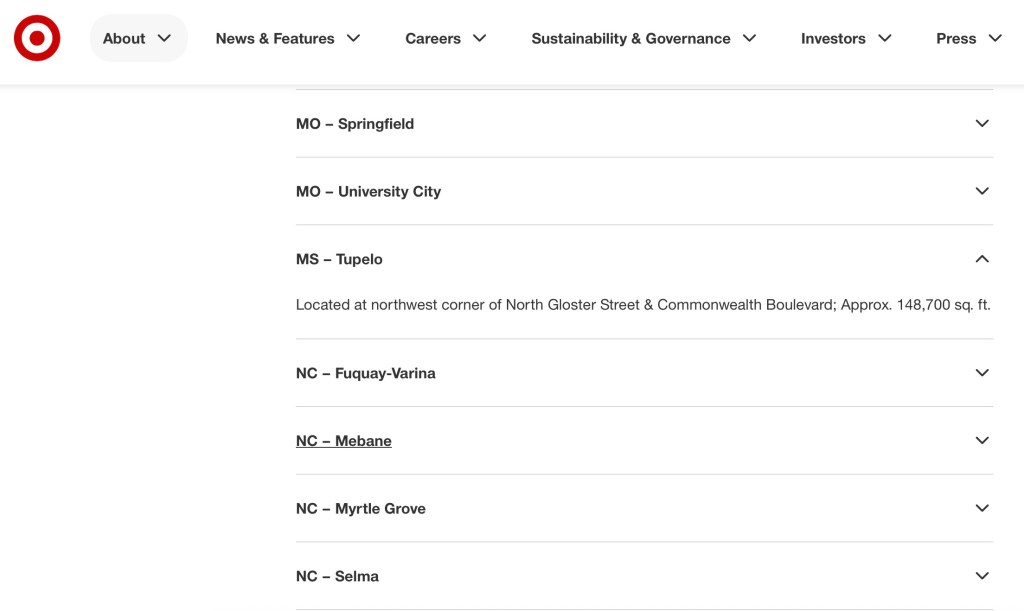Expand the NC – Myrtle Grove chevron
This screenshot has height=611, width=1024.
(982, 509)
